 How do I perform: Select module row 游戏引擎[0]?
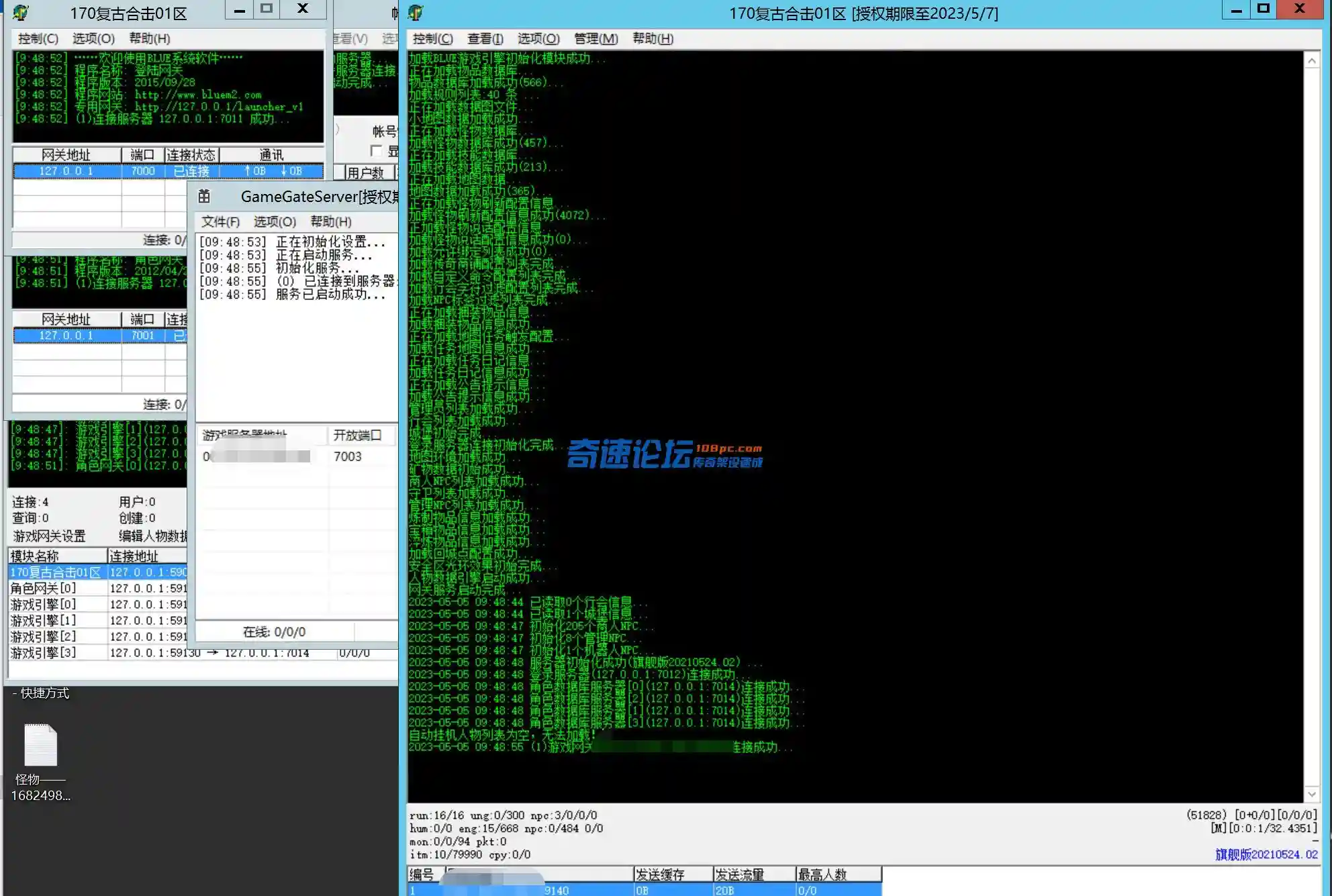[x=98, y=605]
